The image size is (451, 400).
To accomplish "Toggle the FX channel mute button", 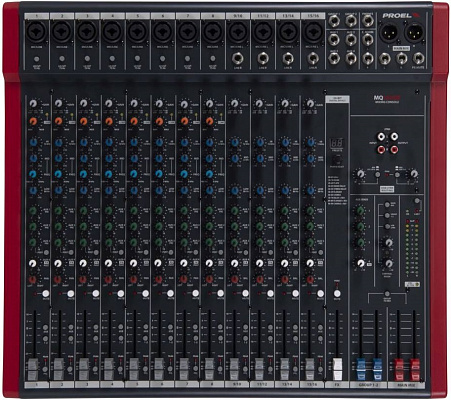I will (x=337, y=294).
